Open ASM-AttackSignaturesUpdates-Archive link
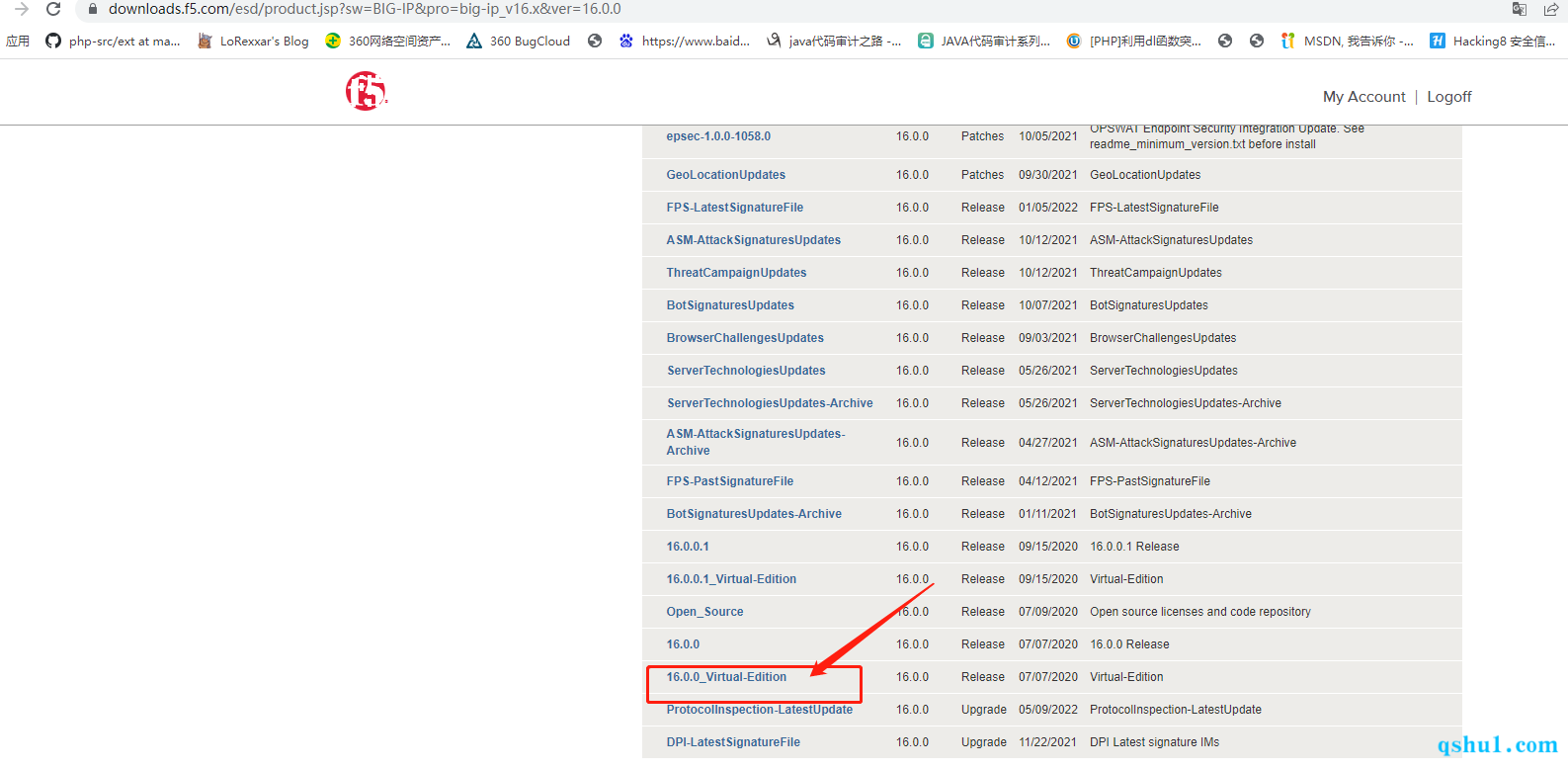This screenshot has width=1568, height=769. click(x=756, y=442)
